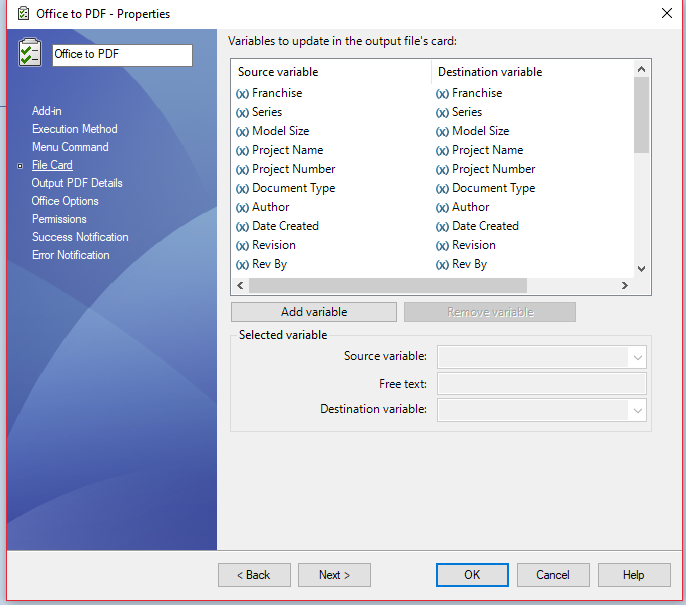The height and width of the screenshot is (605, 686).
Task: Open Output PDF Details page
Action: click(x=77, y=183)
